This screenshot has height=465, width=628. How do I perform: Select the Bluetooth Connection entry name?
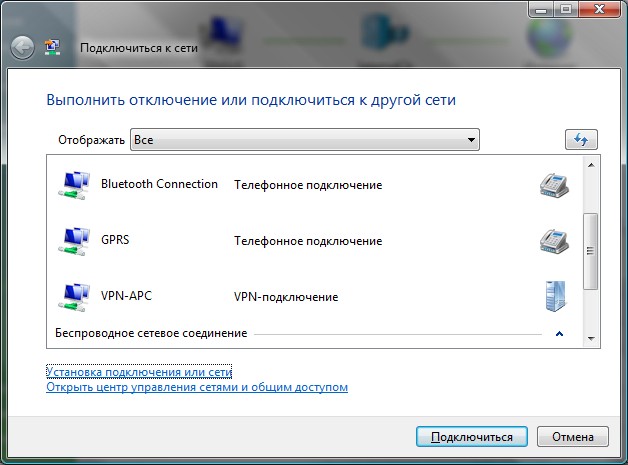[x=159, y=184]
